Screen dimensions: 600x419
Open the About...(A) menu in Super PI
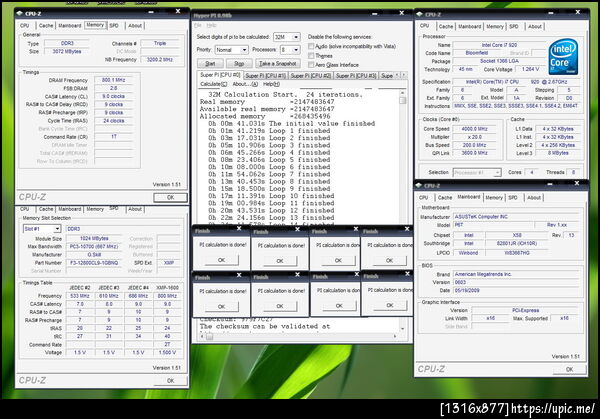click(245, 84)
